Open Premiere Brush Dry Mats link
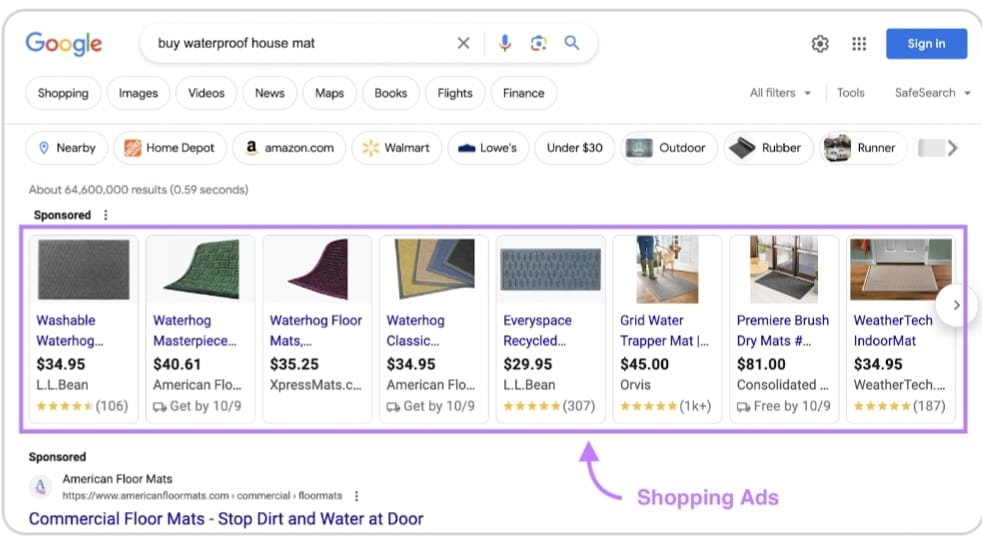 (782, 331)
